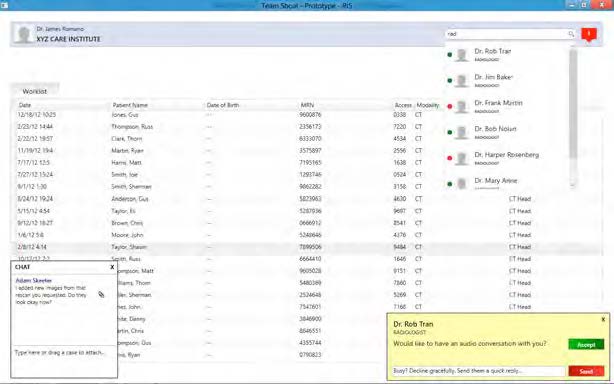
Task: Select the Harris, Matt worklist row
Action: 307,162
